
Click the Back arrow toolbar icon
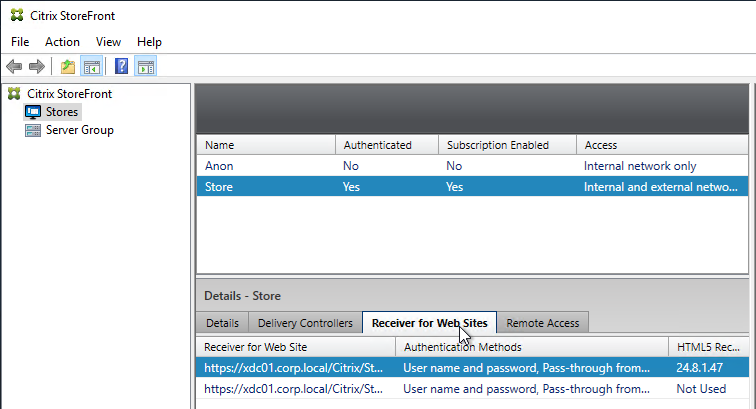14,67
